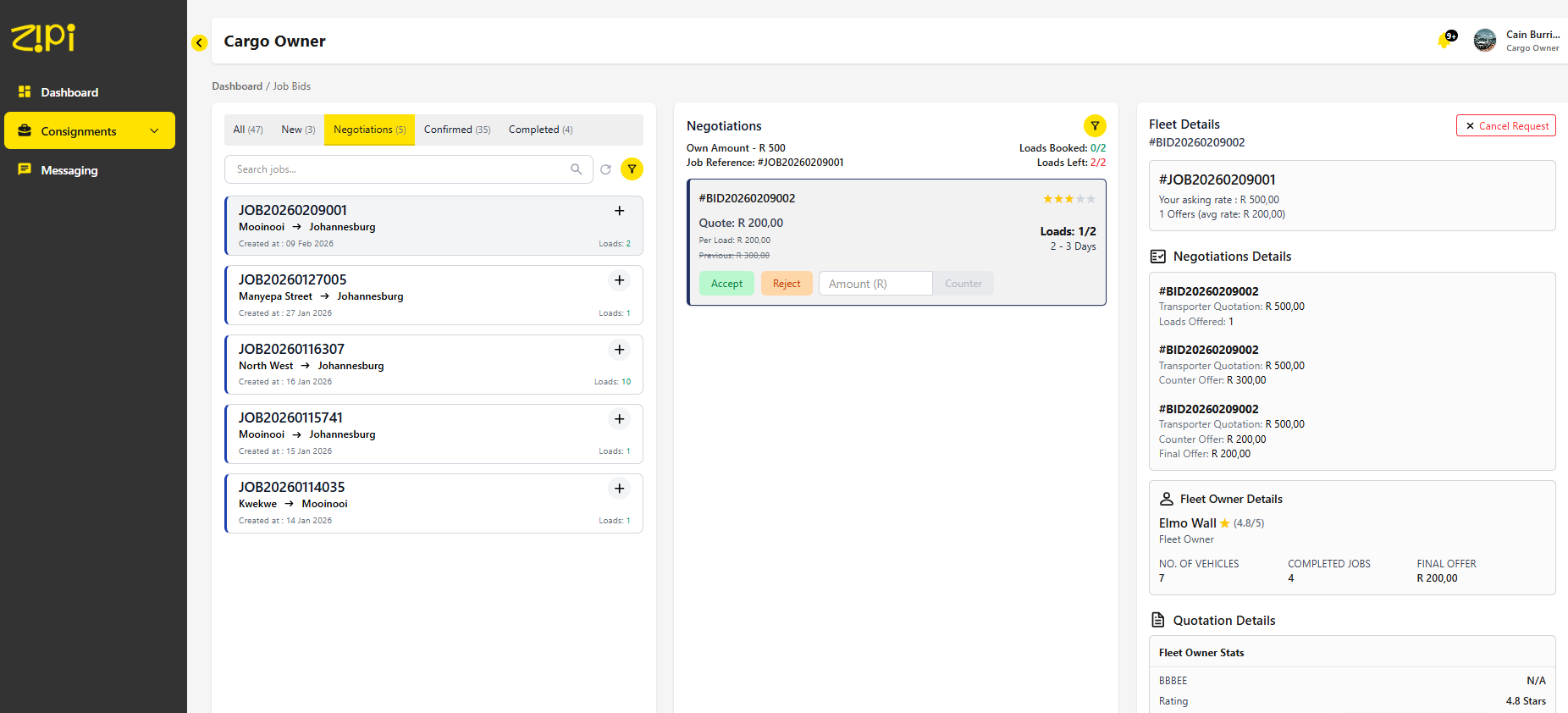This screenshot has height=713, width=1568.
Task: Click Dashboard breadcrumb link
Action: tap(237, 86)
